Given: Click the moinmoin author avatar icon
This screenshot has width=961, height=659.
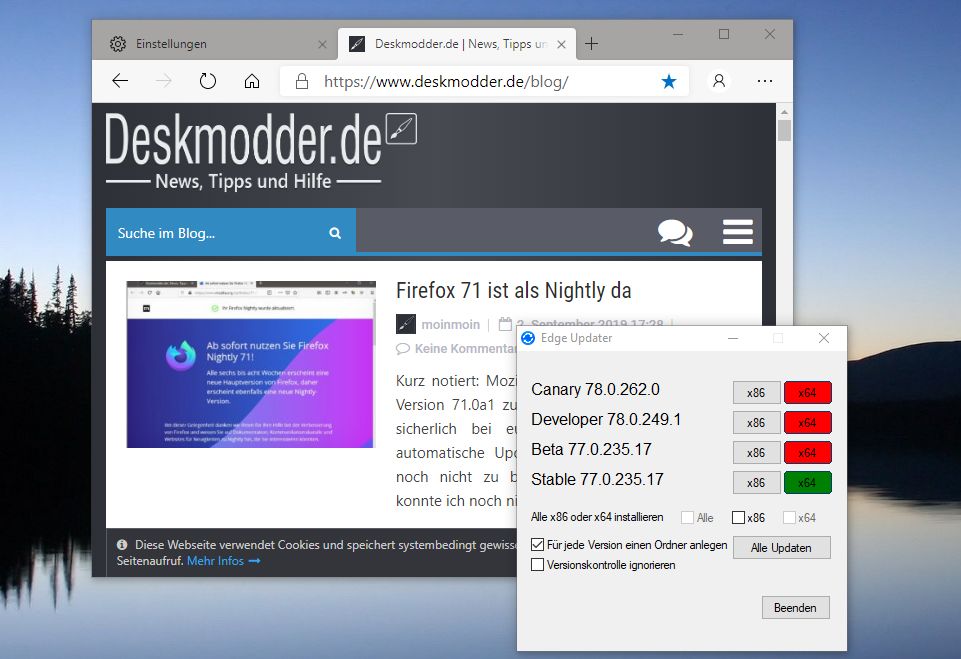Looking at the screenshot, I should tap(406, 324).
